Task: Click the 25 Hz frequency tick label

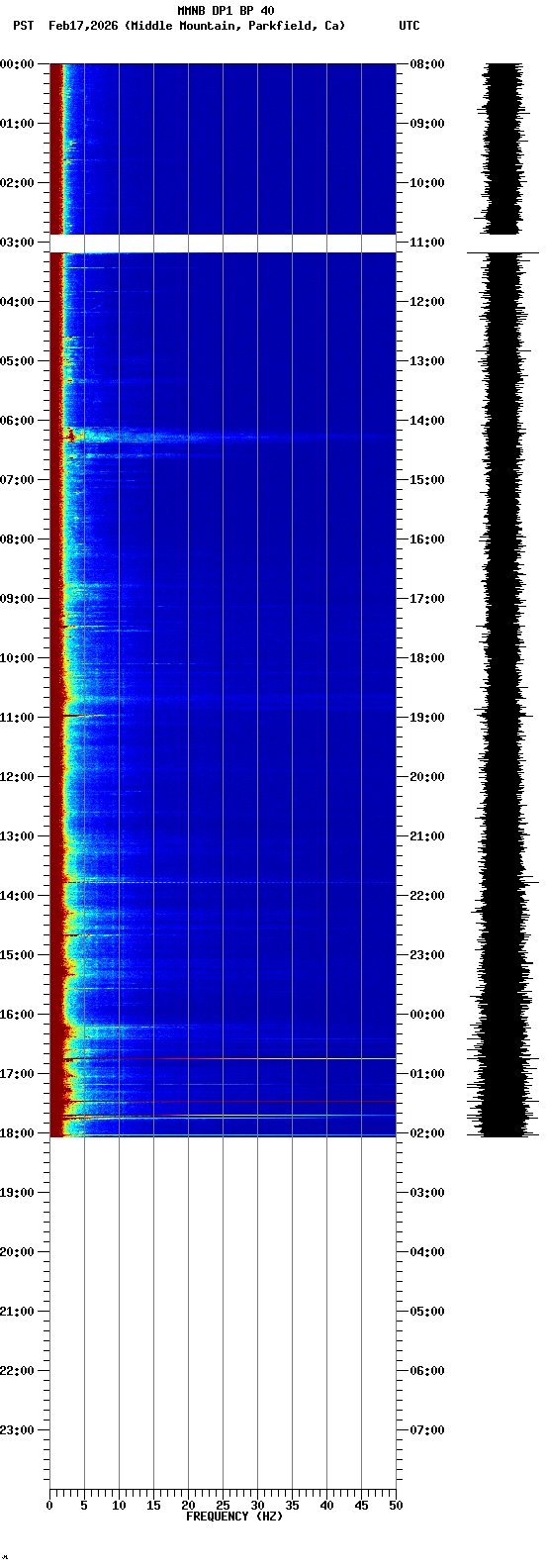Action: pos(223,1506)
